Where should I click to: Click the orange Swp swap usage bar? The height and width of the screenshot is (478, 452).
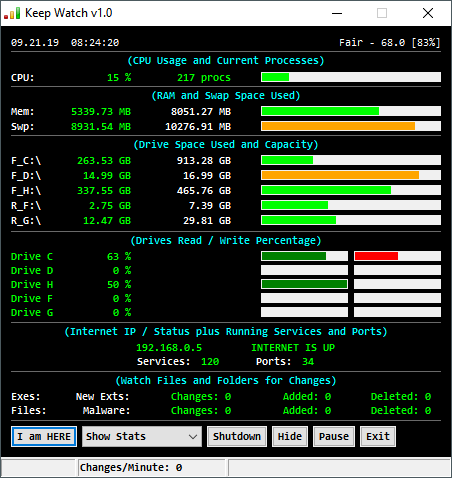click(x=351, y=126)
